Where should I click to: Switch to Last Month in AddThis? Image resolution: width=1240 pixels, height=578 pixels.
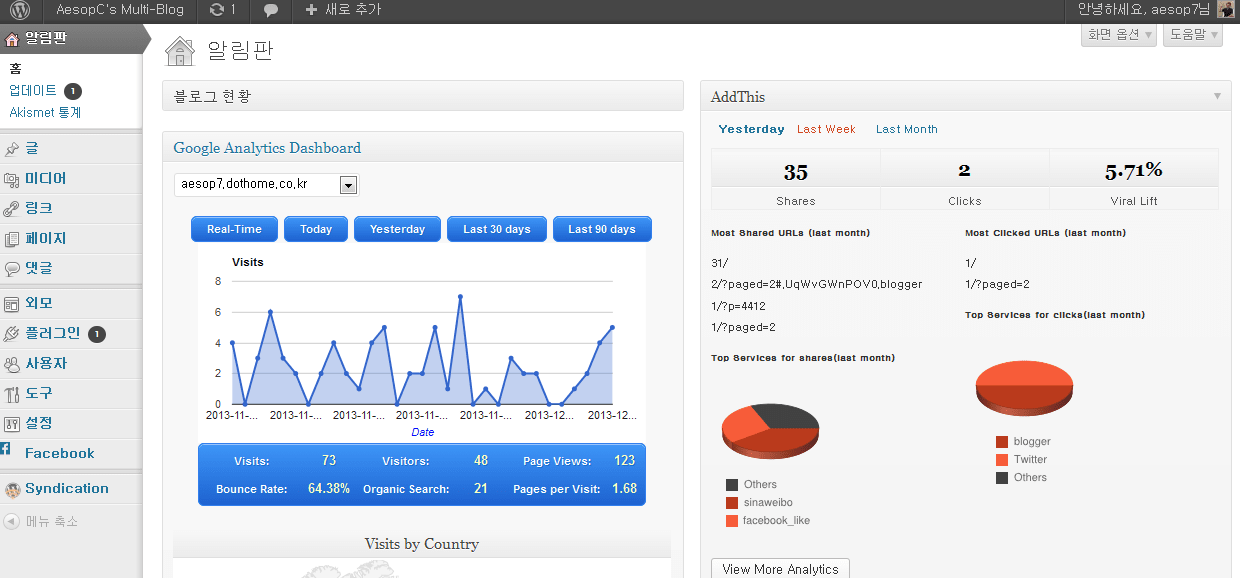point(907,129)
